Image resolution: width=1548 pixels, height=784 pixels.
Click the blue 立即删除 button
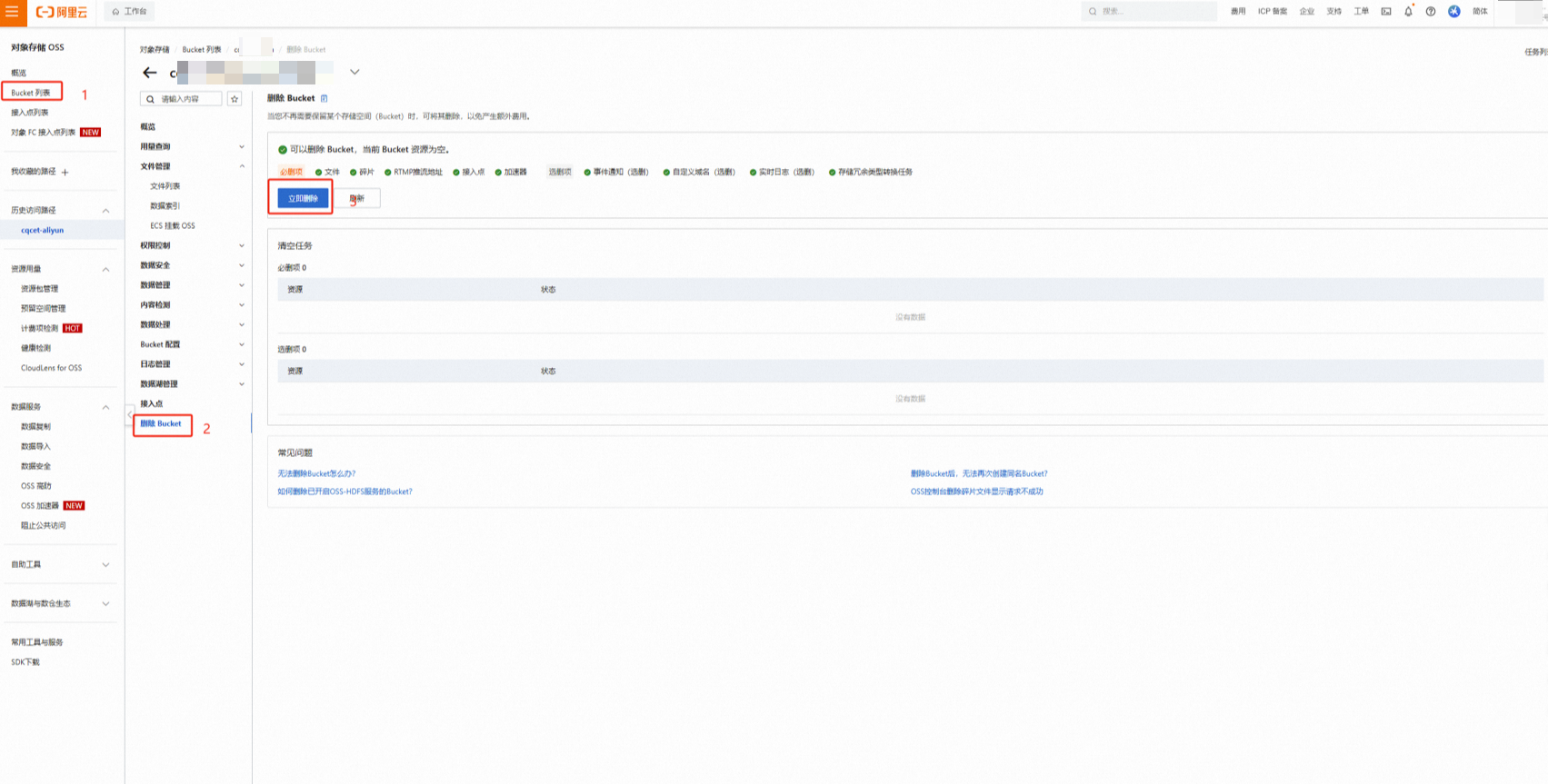(x=303, y=198)
